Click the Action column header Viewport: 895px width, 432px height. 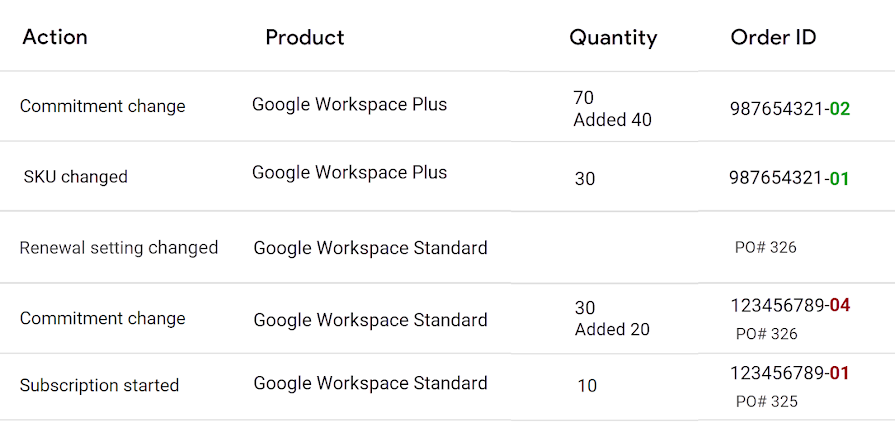(x=55, y=37)
